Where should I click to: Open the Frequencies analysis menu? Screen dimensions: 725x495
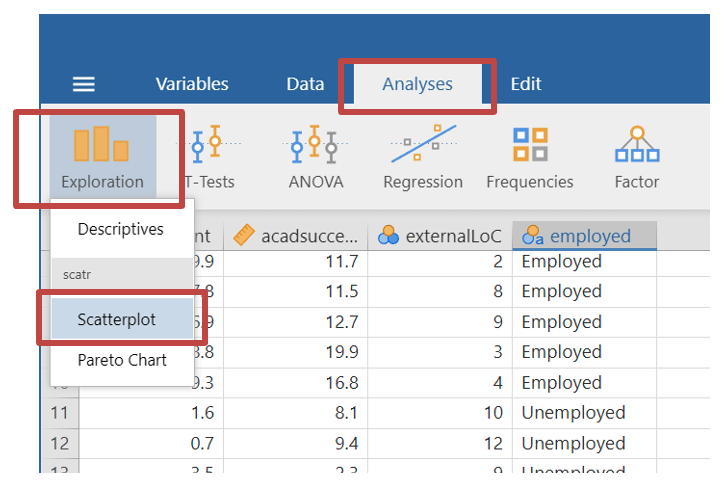pyautogui.click(x=529, y=157)
